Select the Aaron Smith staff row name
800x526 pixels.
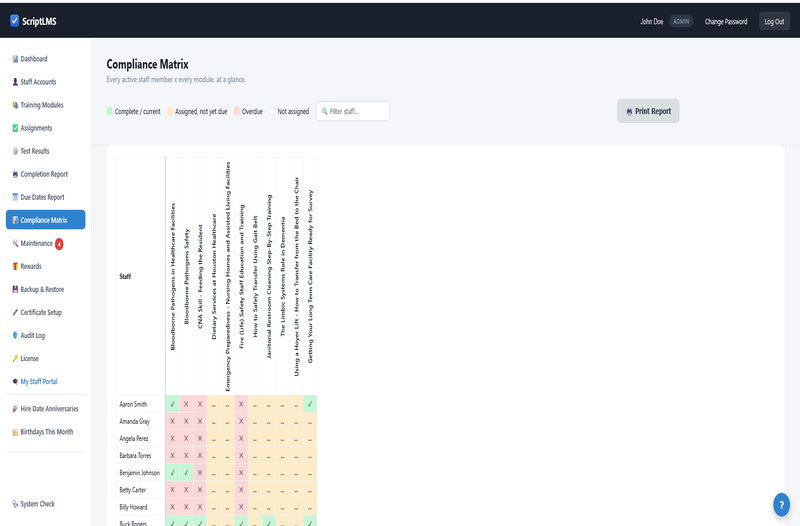(x=133, y=404)
